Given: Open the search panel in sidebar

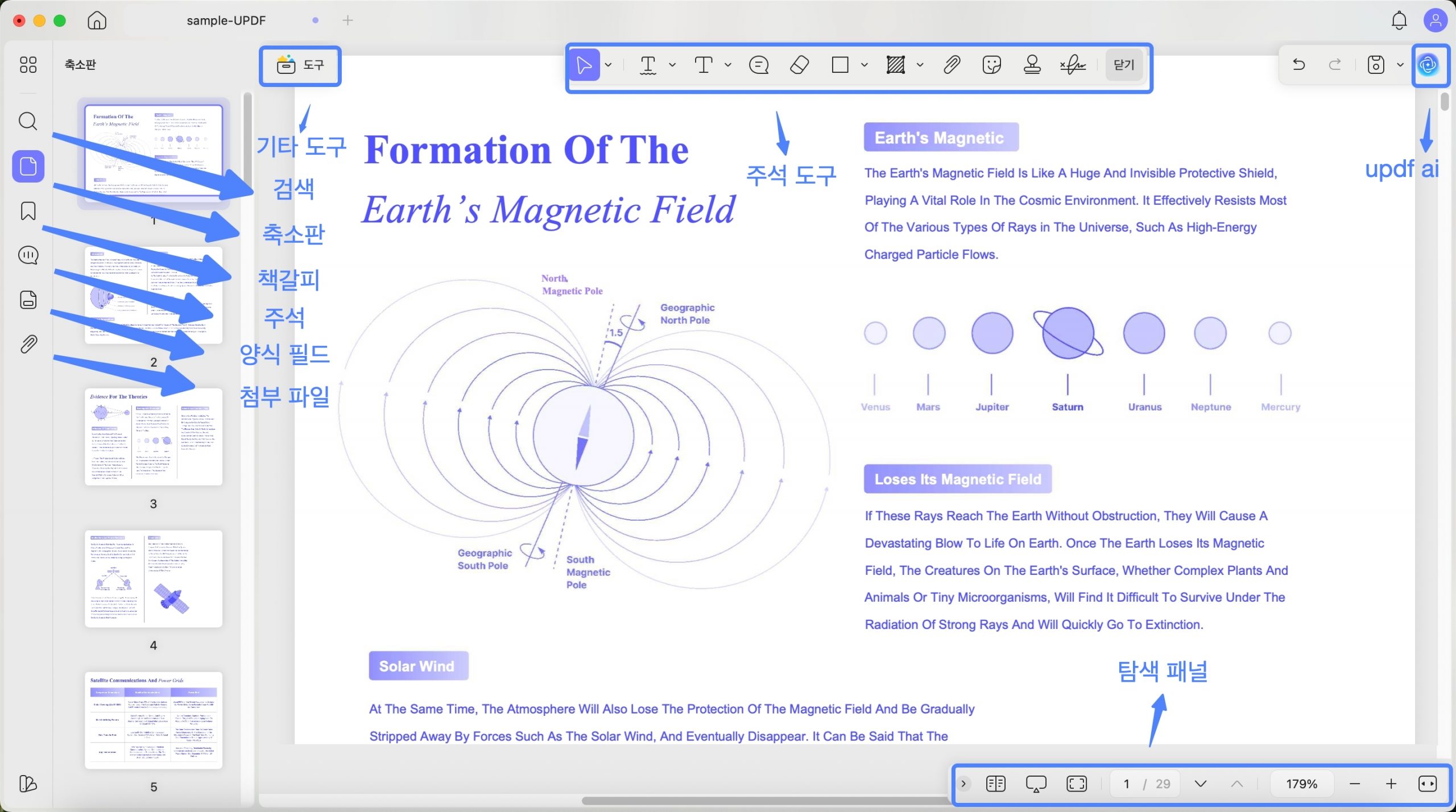Looking at the screenshot, I should pos(28,121).
